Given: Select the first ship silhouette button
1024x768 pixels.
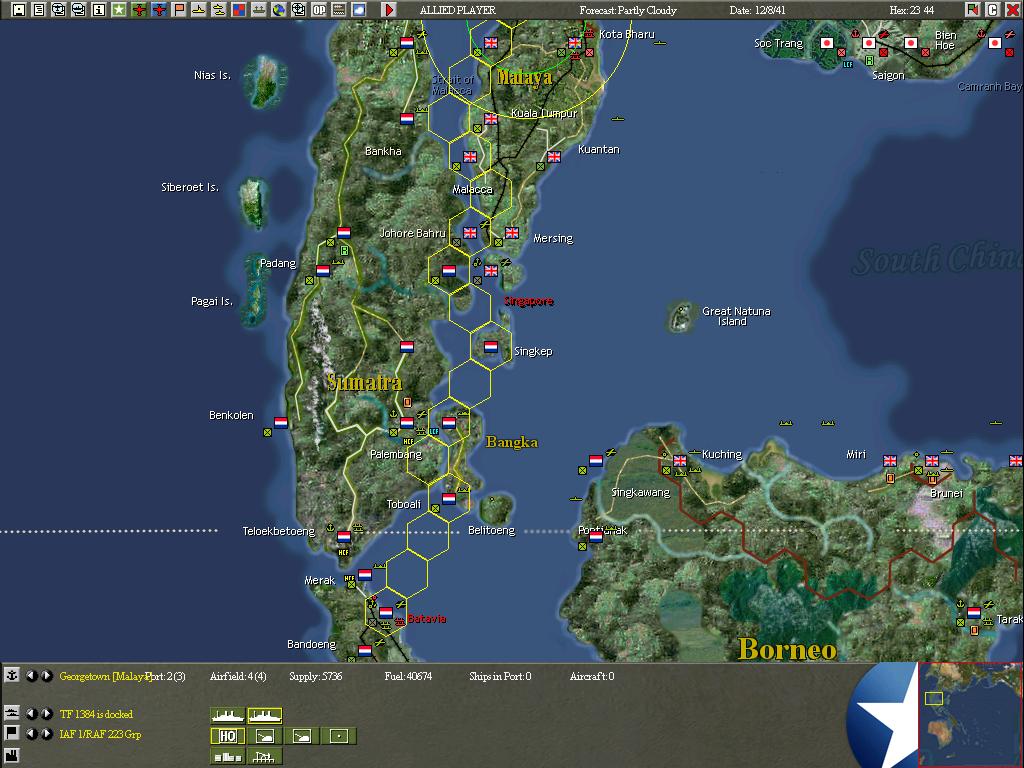Looking at the screenshot, I should tap(228, 716).
